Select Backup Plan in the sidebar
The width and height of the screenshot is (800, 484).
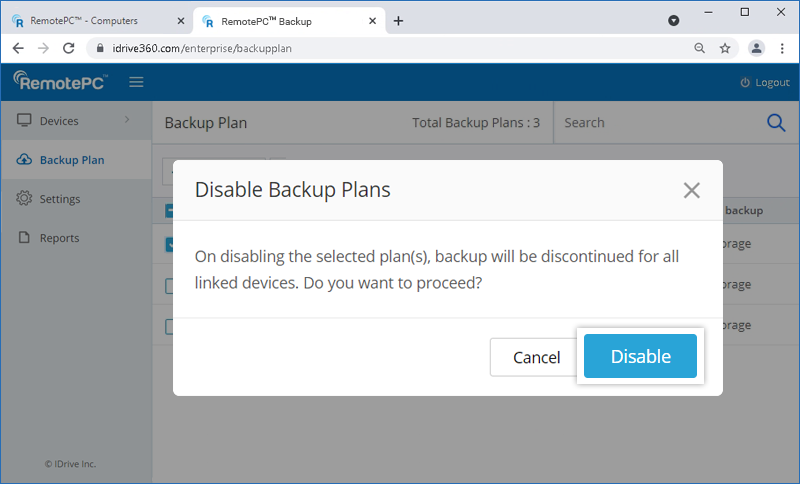tap(71, 160)
